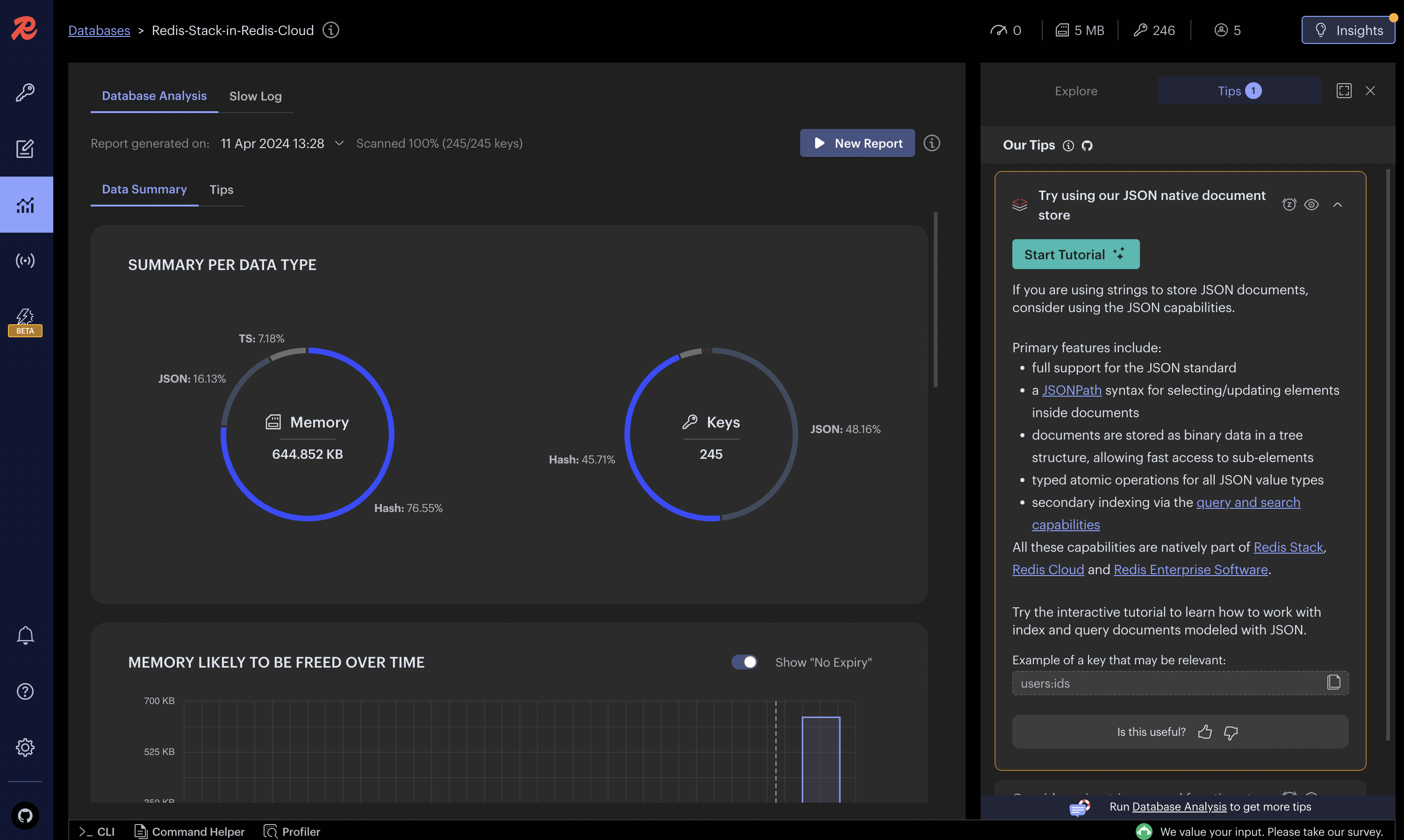This screenshot has width=1404, height=840.
Task: Select the Workbench pencil icon
Action: (26, 148)
